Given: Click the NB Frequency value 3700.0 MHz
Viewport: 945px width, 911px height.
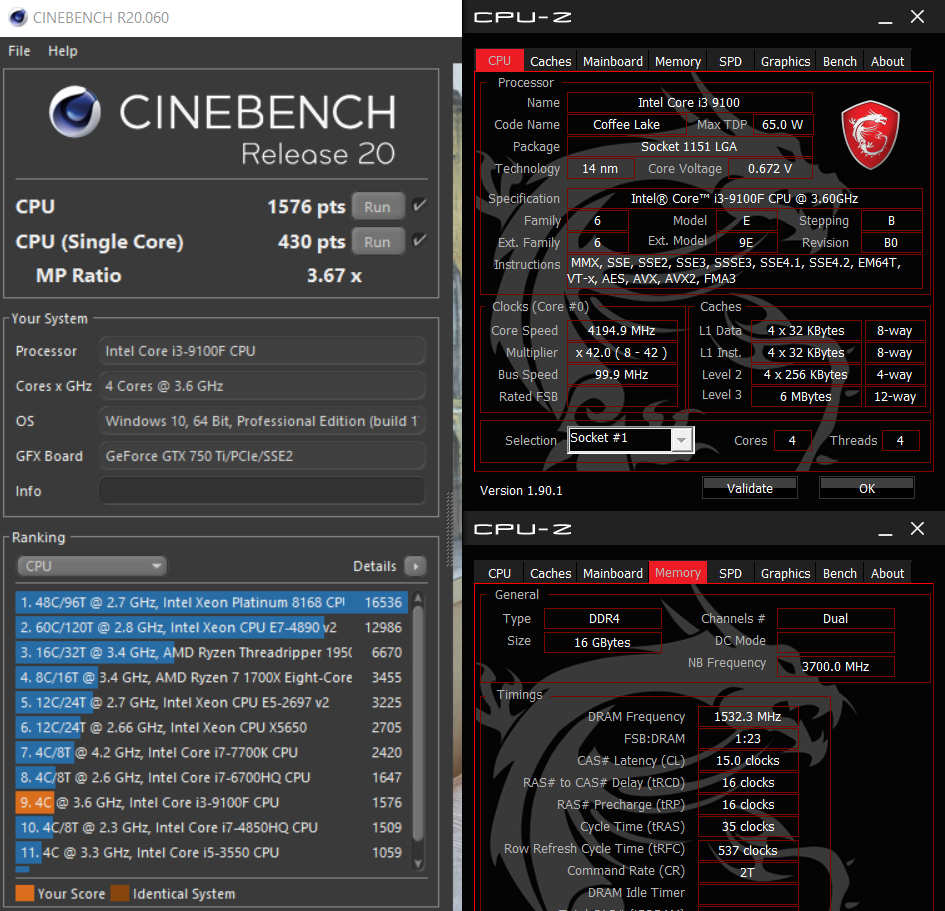Looking at the screenshot, I should coord(835,666).
